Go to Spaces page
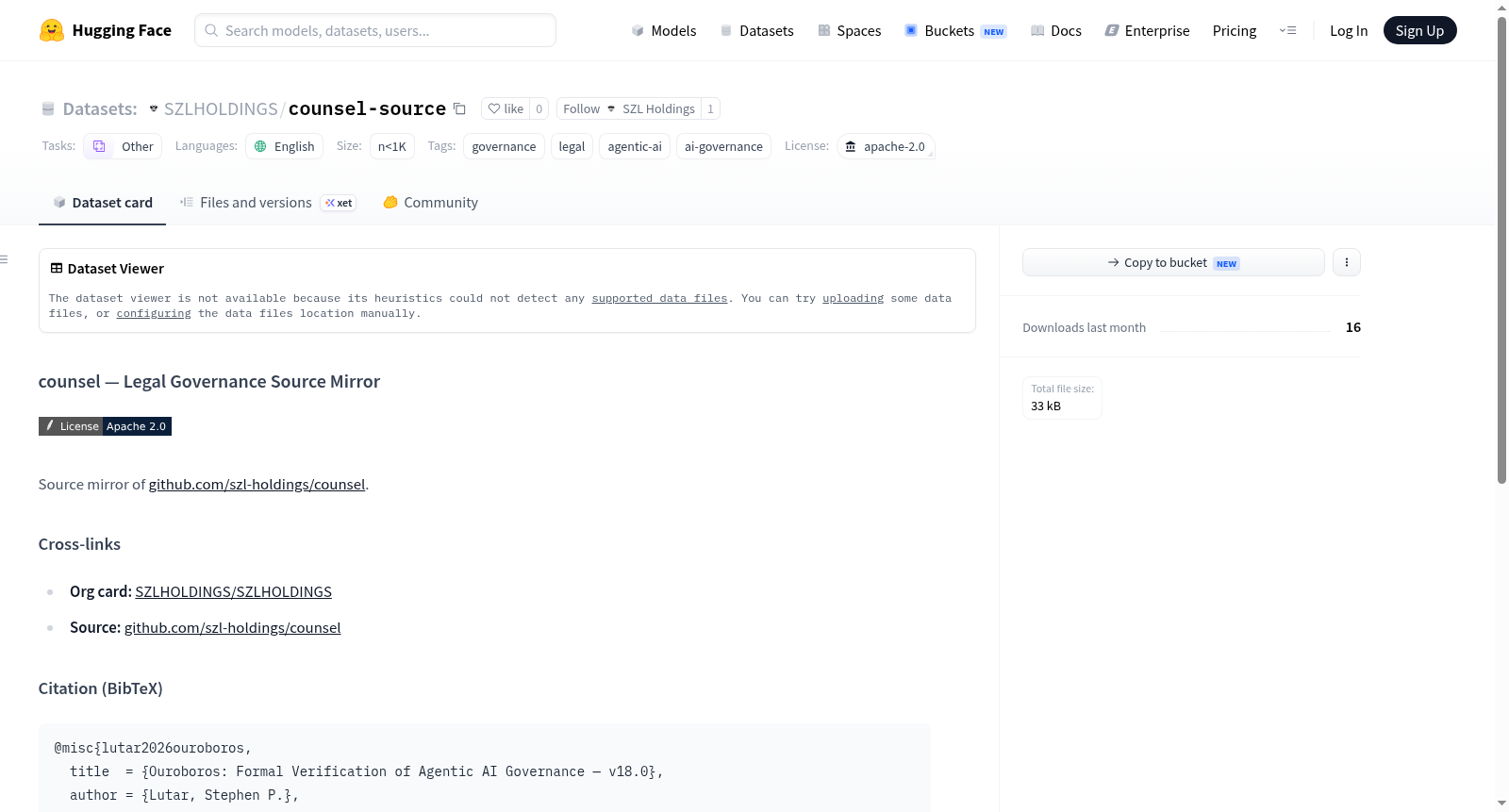This screenshot has height=812, width=1509. point(849,30)
